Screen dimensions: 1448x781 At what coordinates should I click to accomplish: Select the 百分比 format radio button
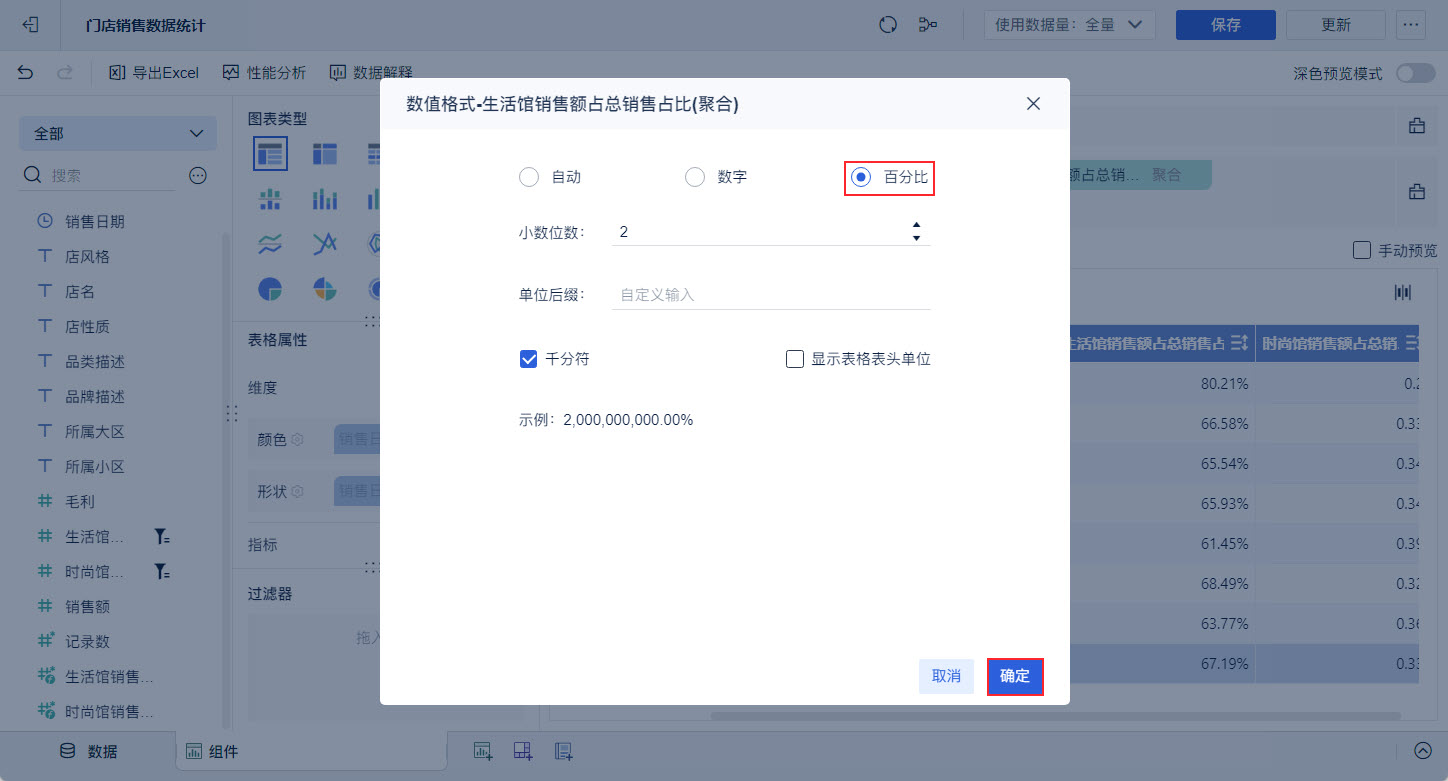coord(860,177)
